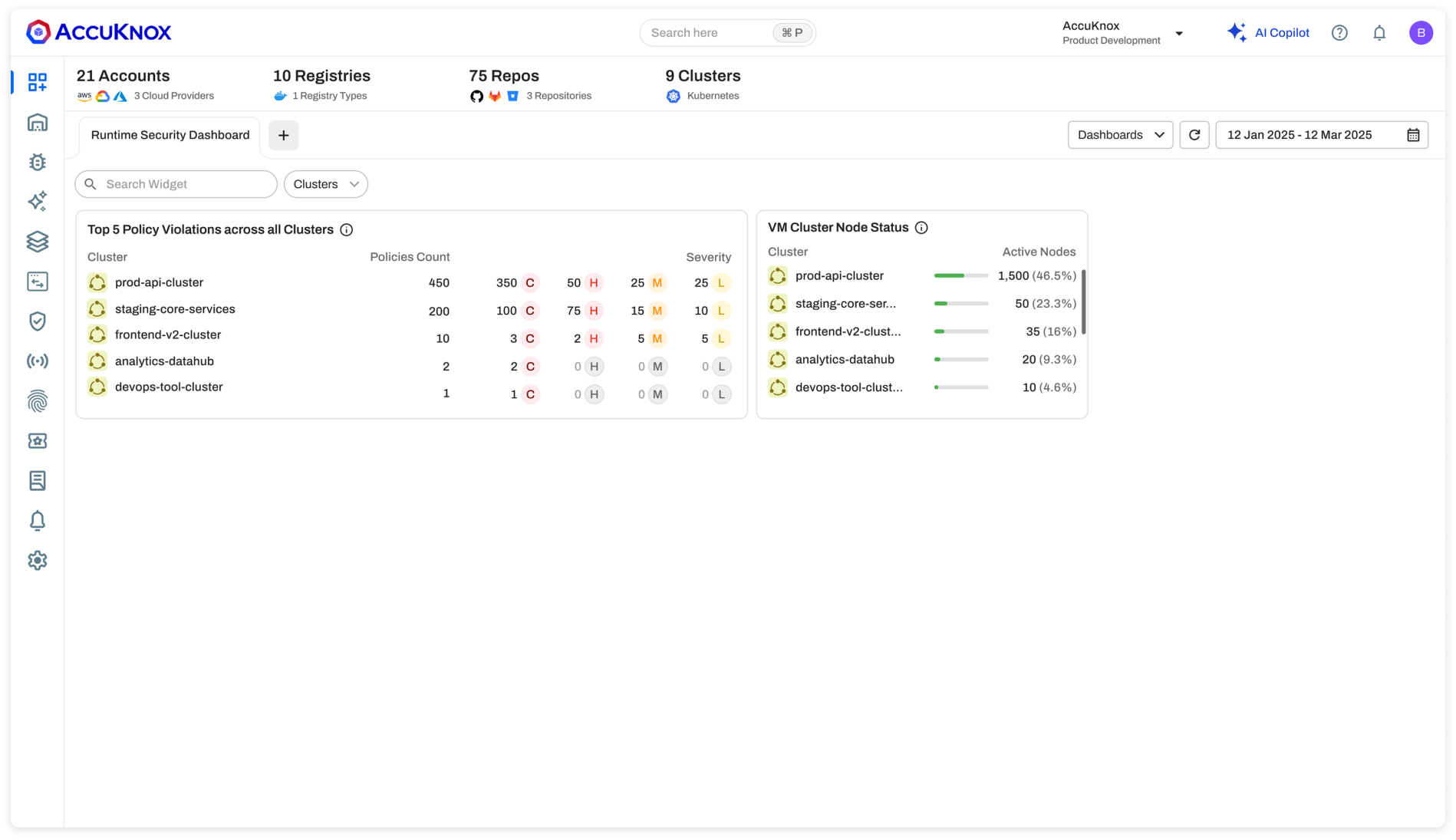The width and height of the screenshot is (1456, 840).
Task: Click the Runtime Protection radar icon
Action: pyautogui.click(x=37, y=361)
